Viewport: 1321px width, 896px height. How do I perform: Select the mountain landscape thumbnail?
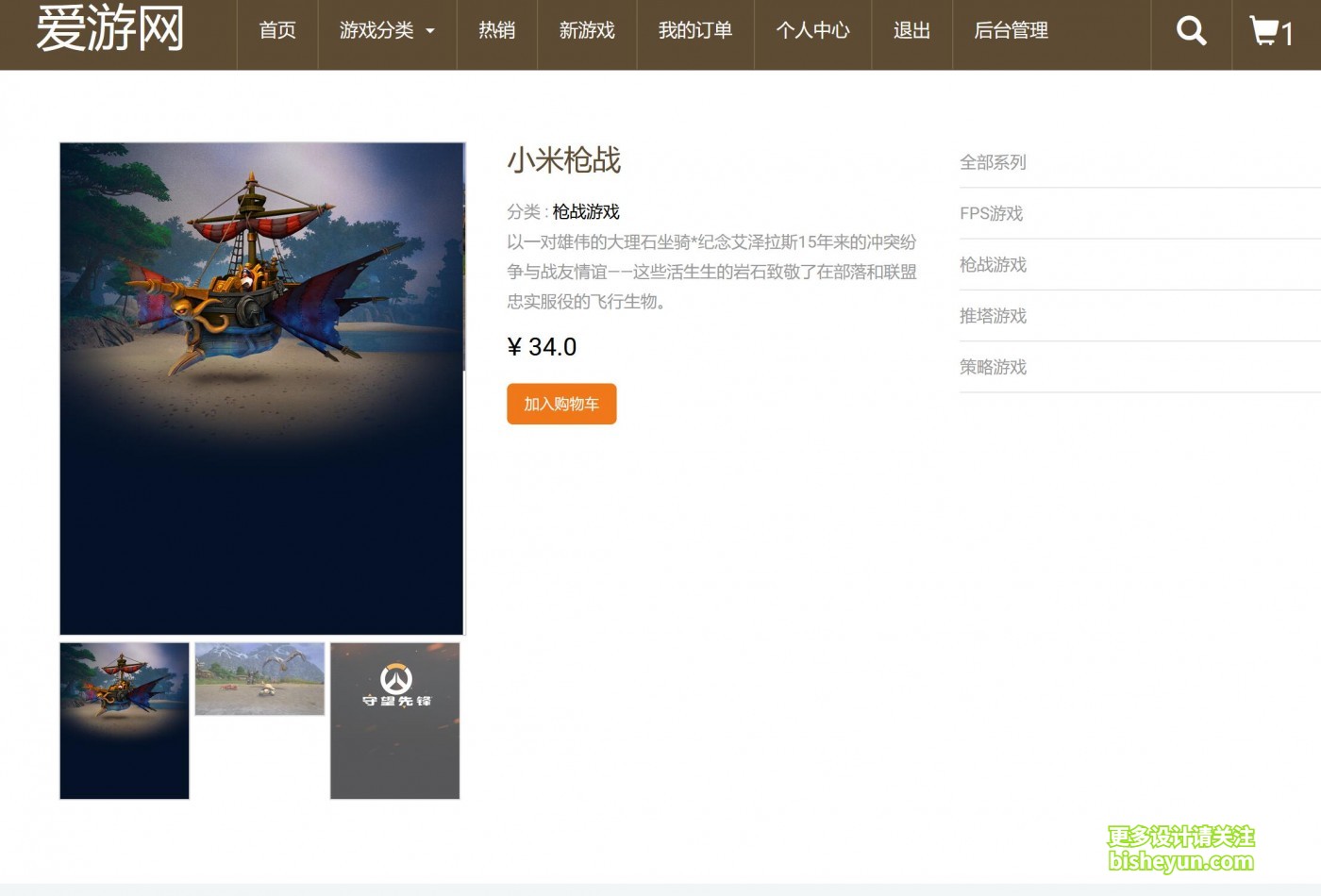coord(259,679)
